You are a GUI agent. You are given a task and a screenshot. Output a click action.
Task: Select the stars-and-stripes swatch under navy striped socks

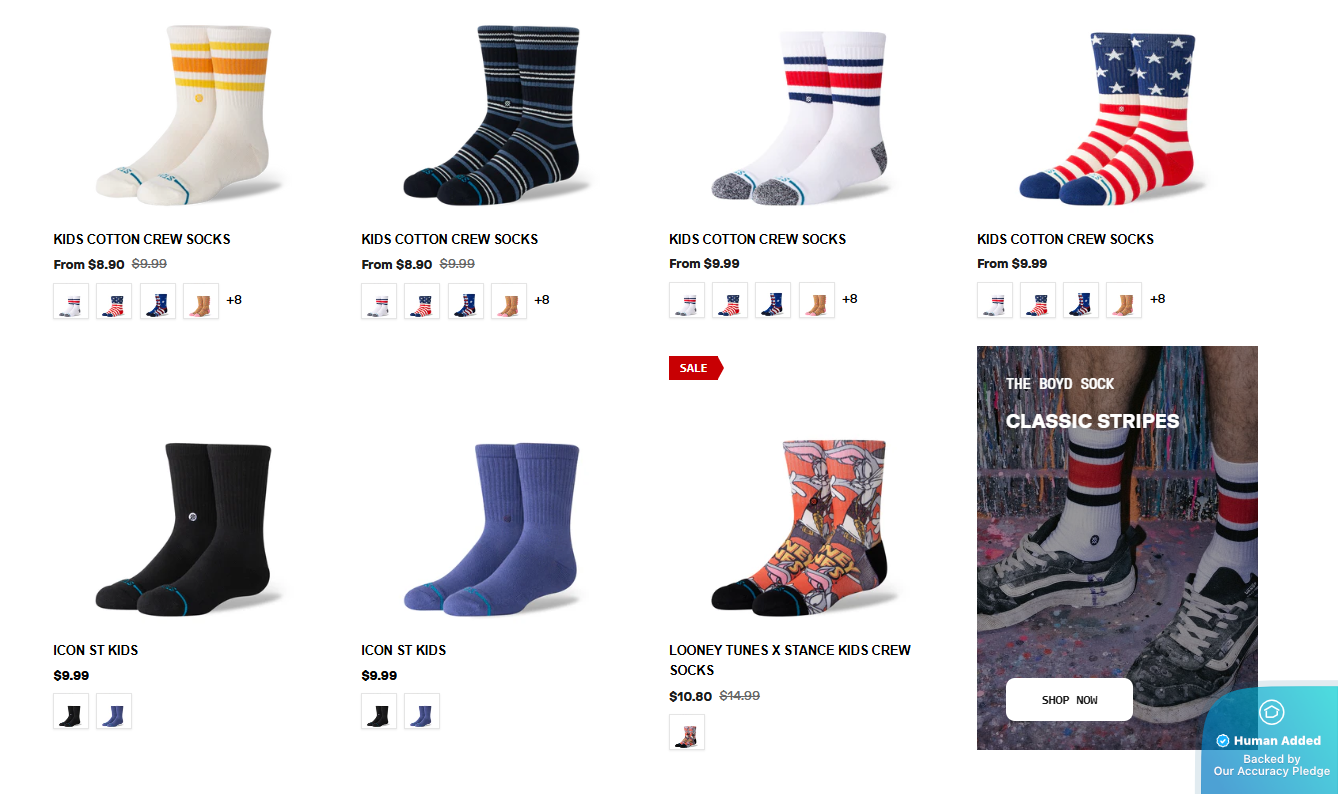(422, 301)
